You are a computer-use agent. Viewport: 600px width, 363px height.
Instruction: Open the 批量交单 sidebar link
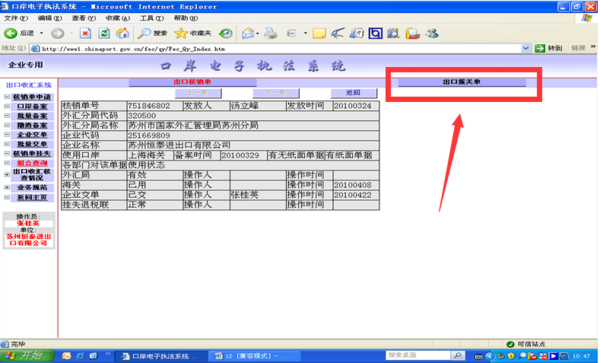32,144
